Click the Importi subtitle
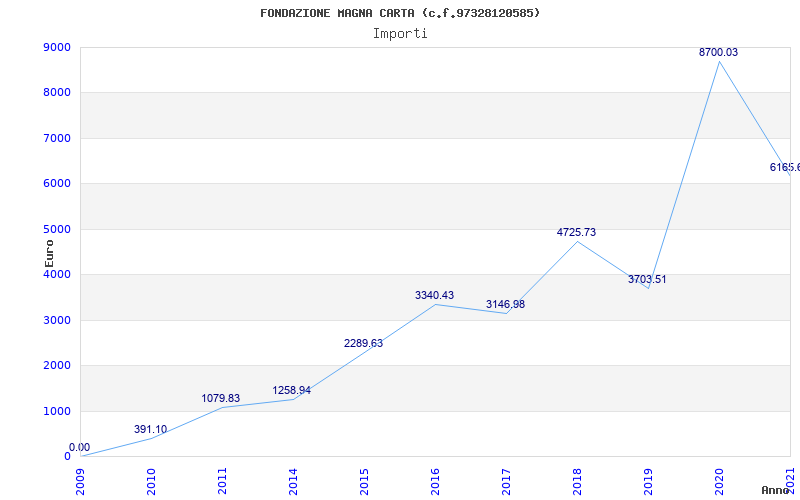 400,34
